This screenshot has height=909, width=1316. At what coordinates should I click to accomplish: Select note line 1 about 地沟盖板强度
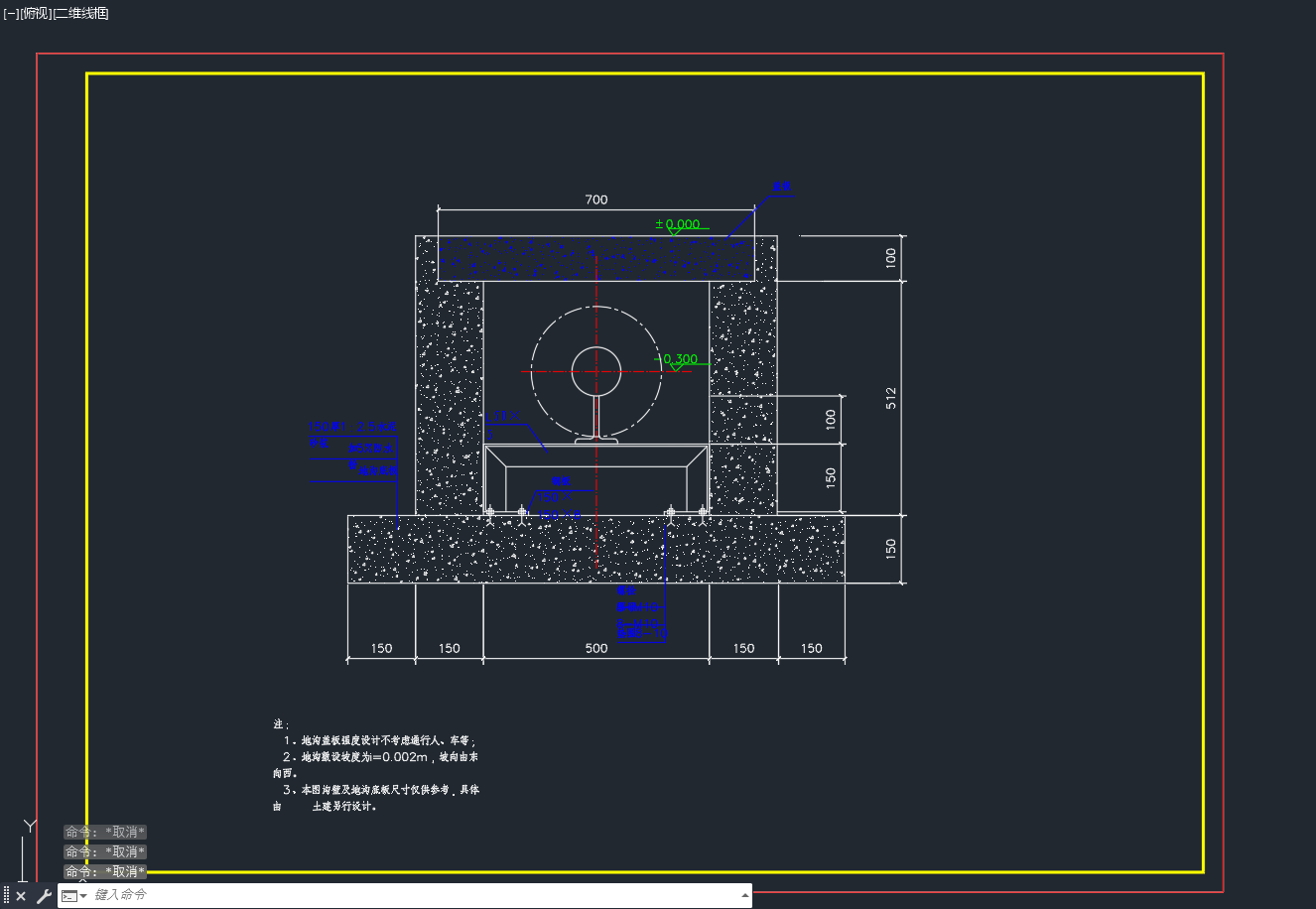[379, 740]
